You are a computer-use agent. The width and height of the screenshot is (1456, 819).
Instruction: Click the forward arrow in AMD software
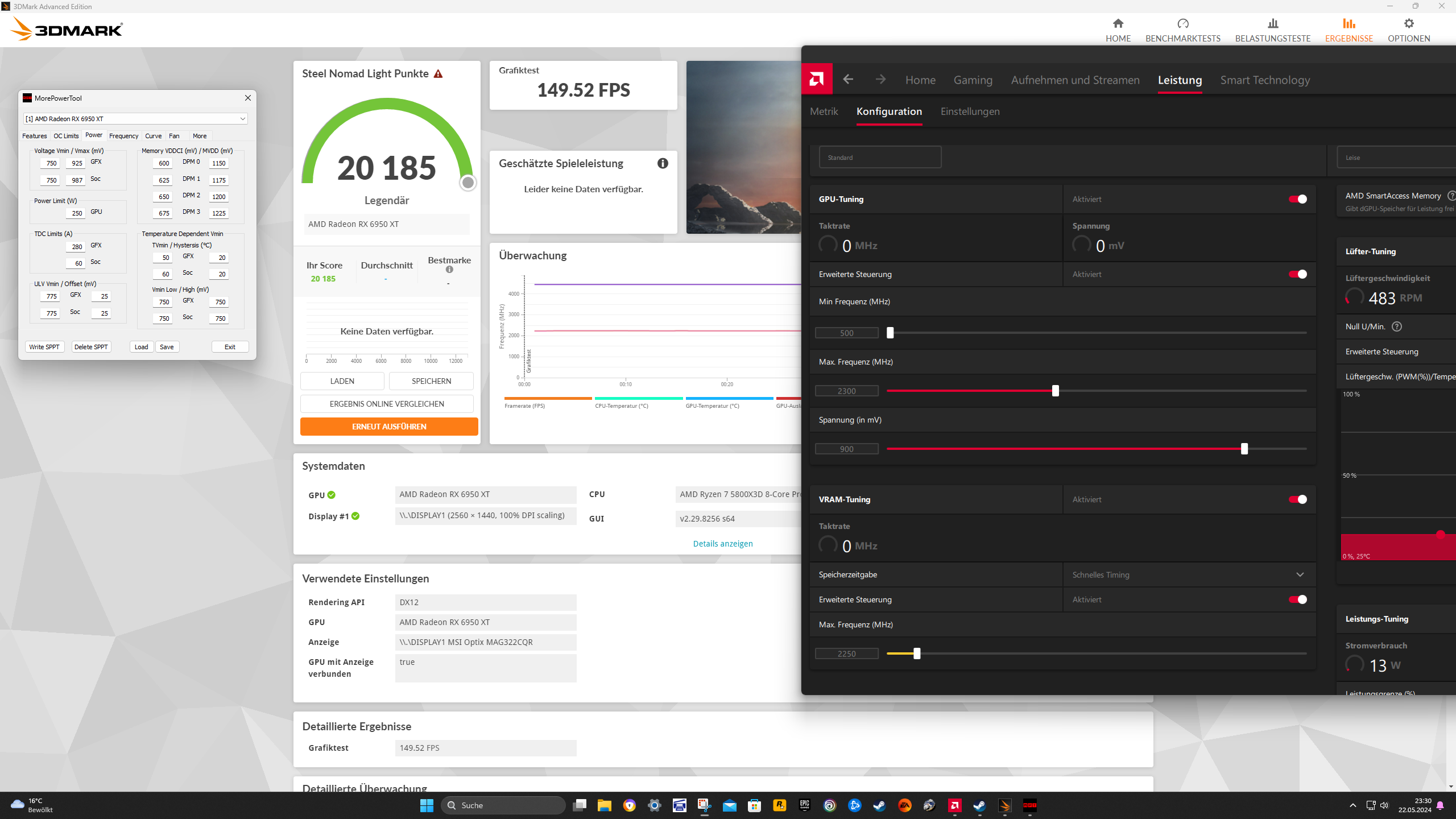coord(880,79)
